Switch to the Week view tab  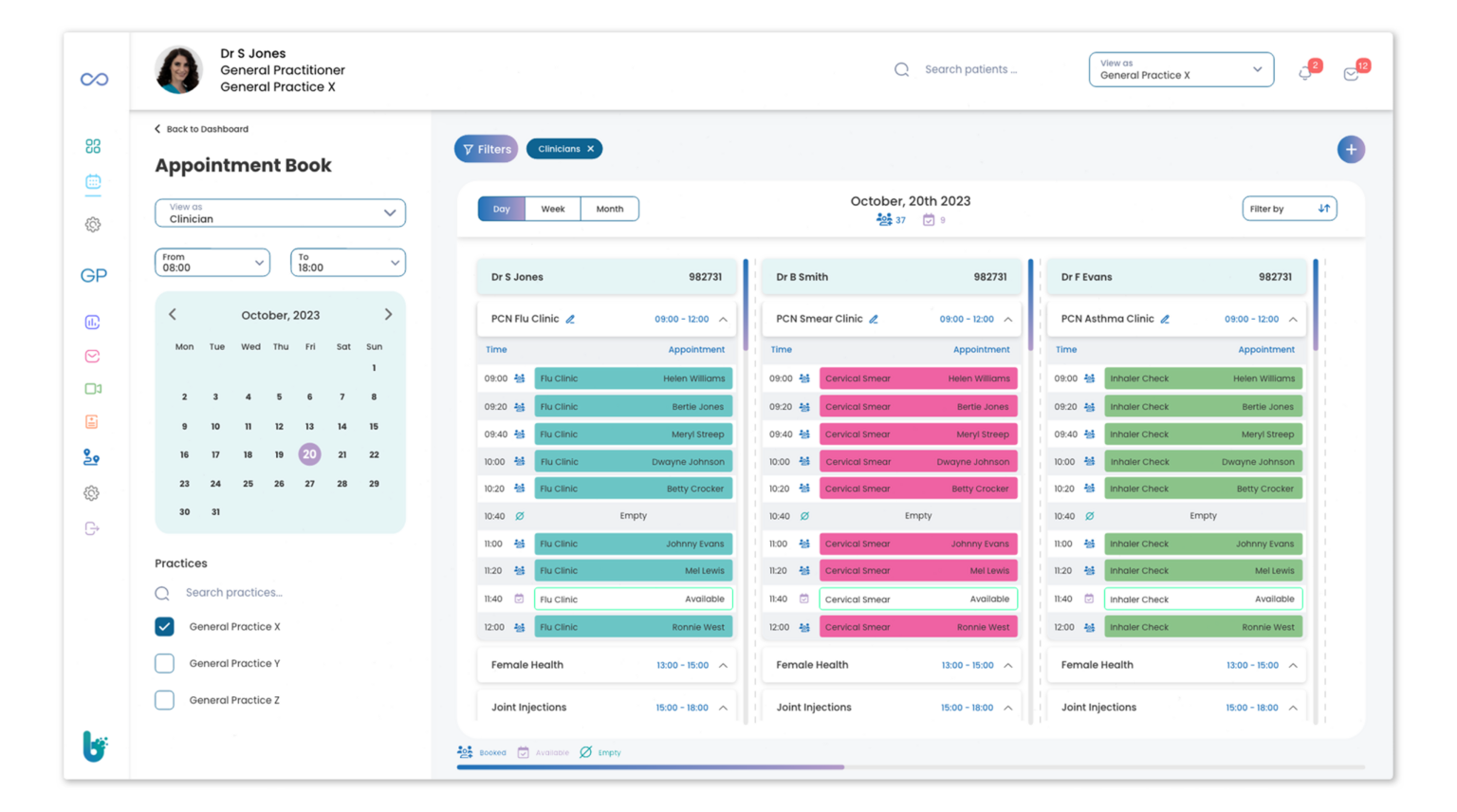point(553,209)
